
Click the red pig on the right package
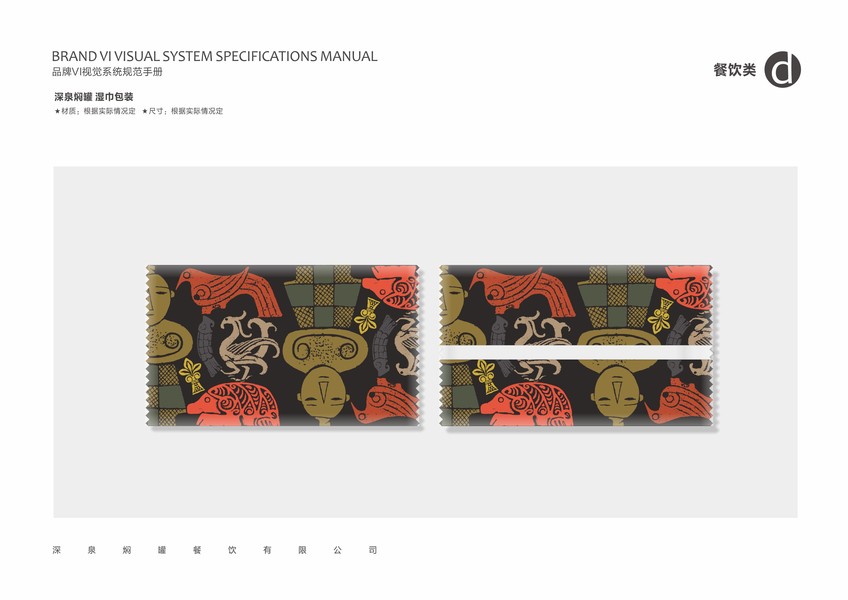pyautogui.click(x=528, y=404)
